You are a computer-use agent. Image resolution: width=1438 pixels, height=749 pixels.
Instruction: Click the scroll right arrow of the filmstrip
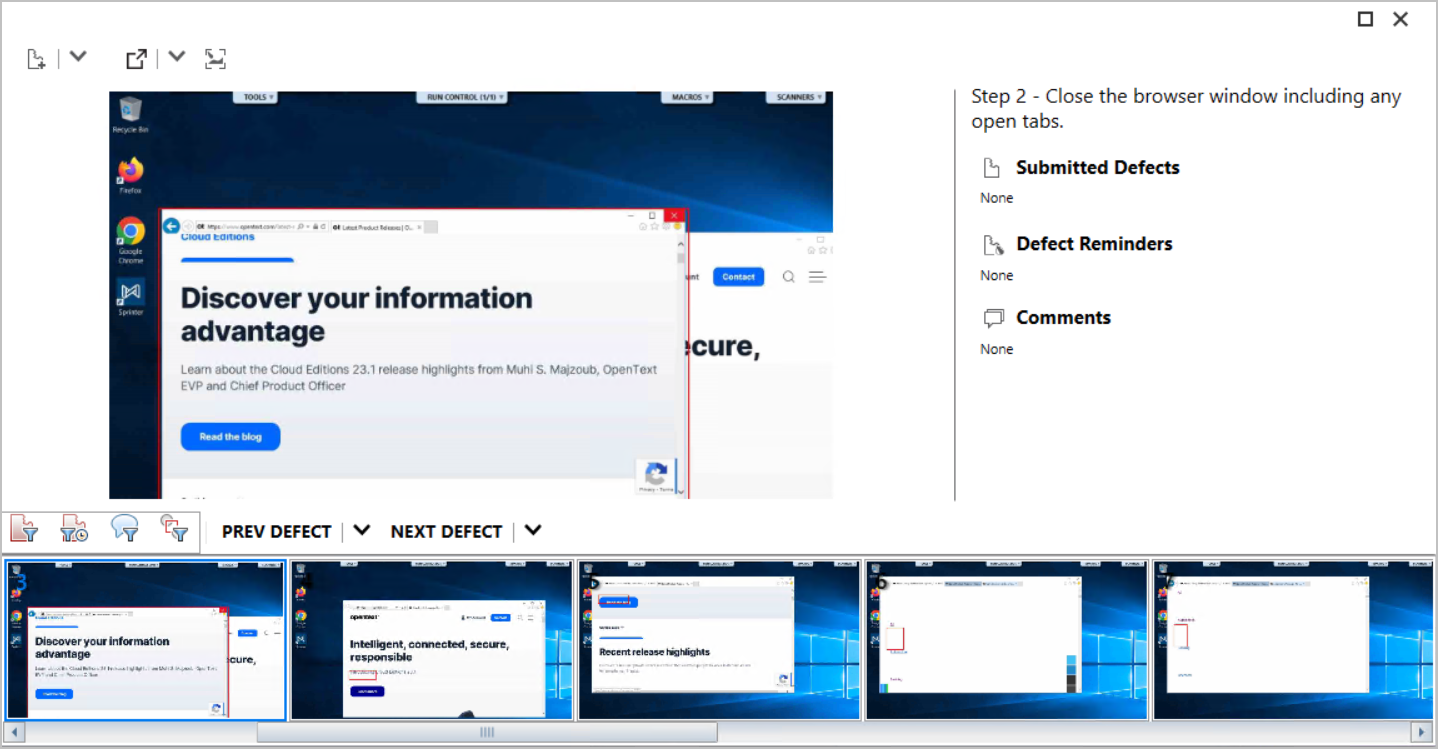[1420, 733]
